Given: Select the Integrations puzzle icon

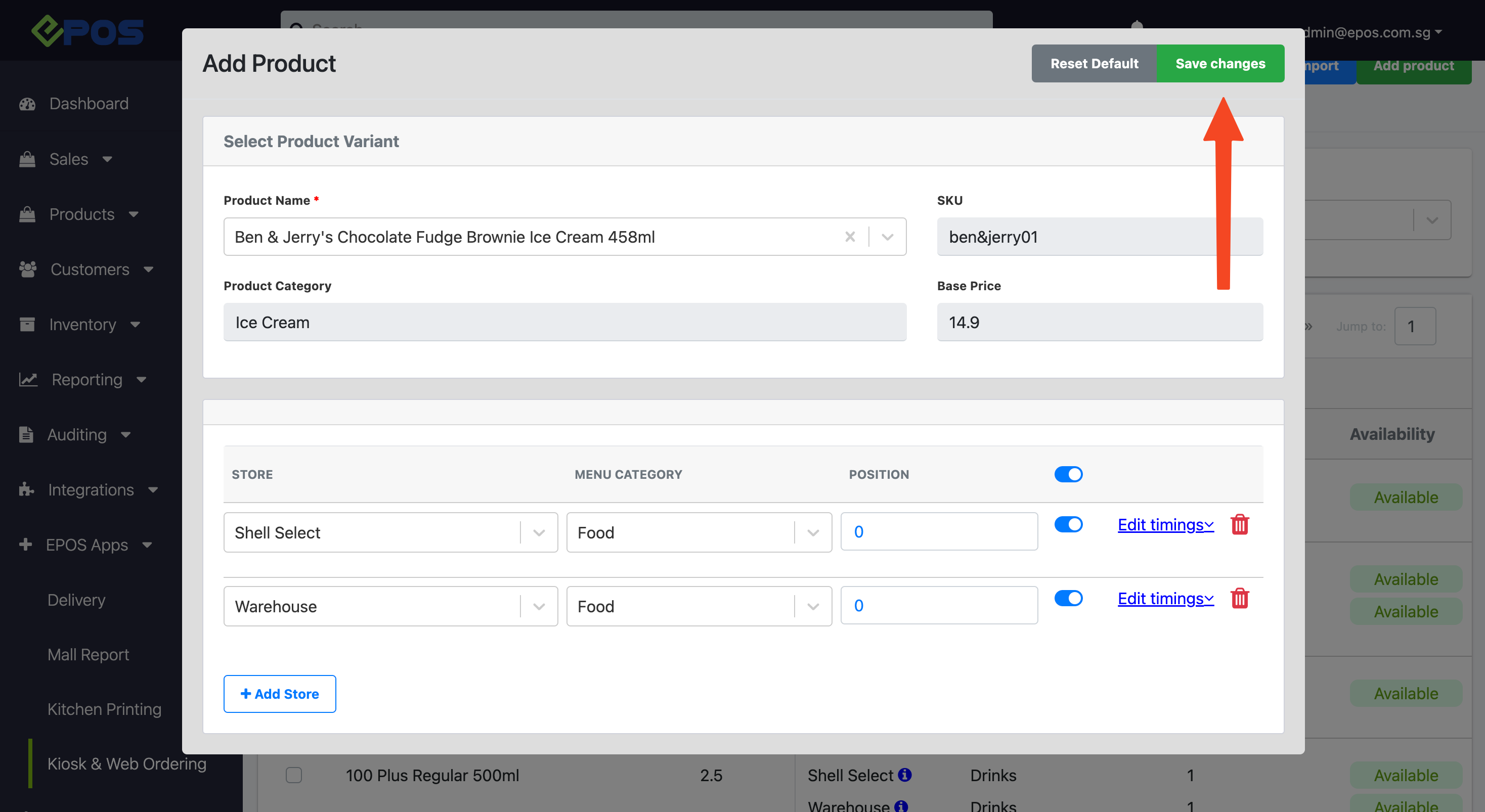Looking at the screenshot, I should point(26,489).
